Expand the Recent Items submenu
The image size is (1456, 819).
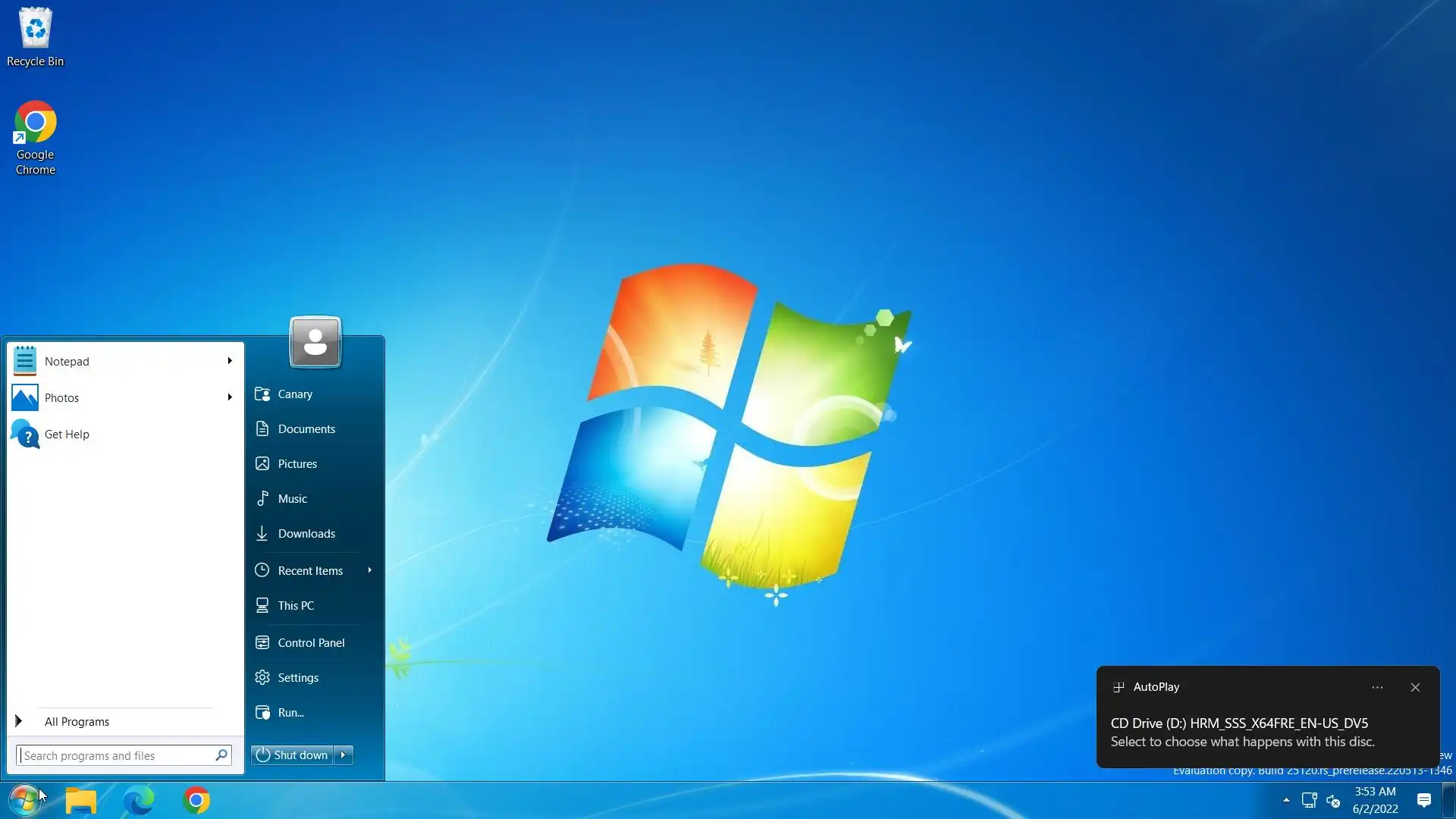click(369, 570)
